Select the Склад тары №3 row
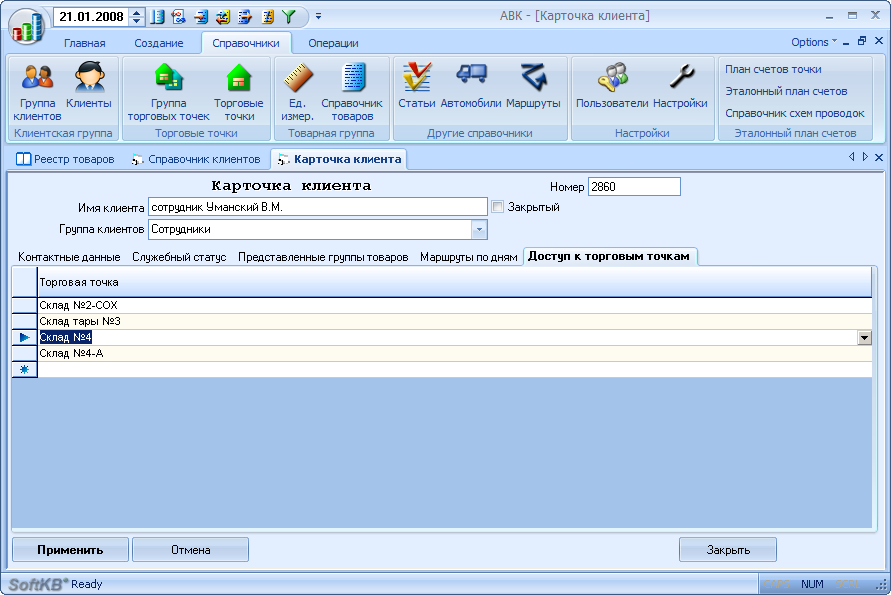 [455, 322]
